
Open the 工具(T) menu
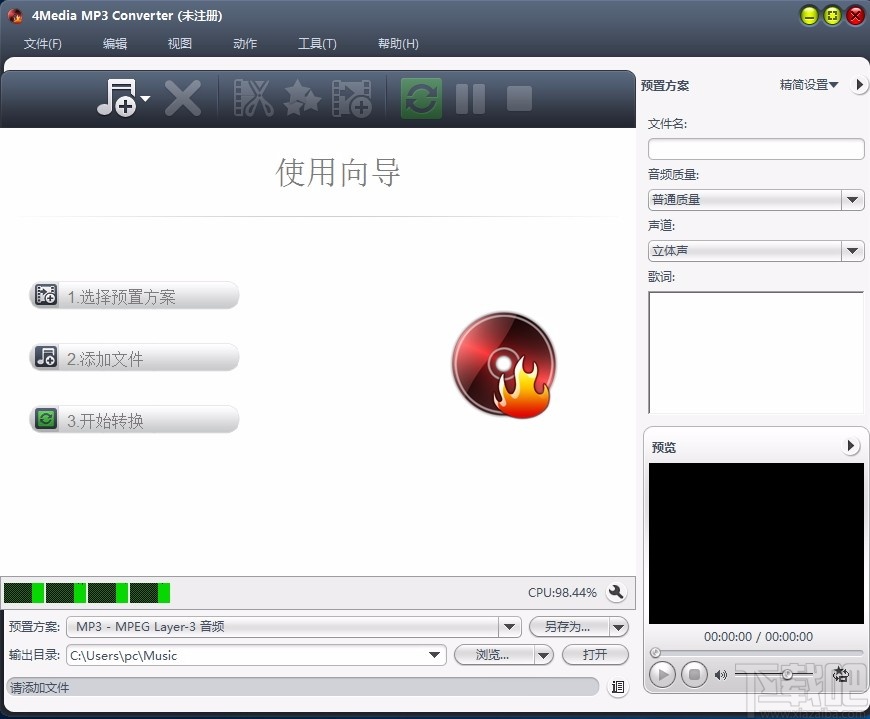point(316,43)
